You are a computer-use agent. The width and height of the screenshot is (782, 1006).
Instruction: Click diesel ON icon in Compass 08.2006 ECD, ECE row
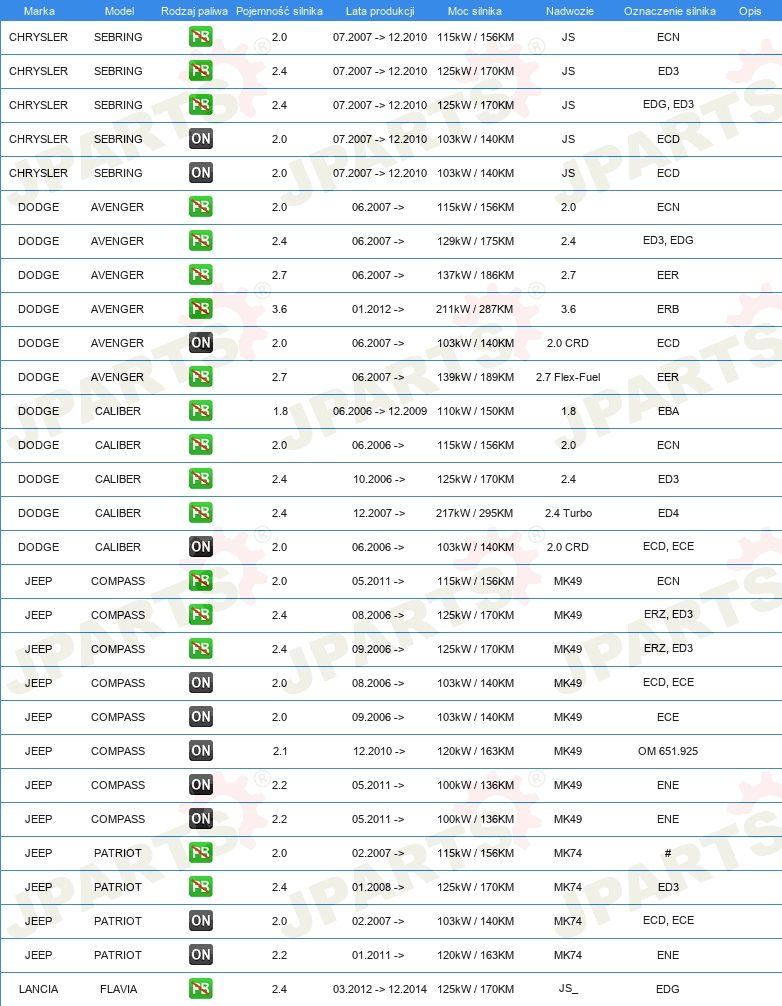pyautogui.click(x=201, y=683)
